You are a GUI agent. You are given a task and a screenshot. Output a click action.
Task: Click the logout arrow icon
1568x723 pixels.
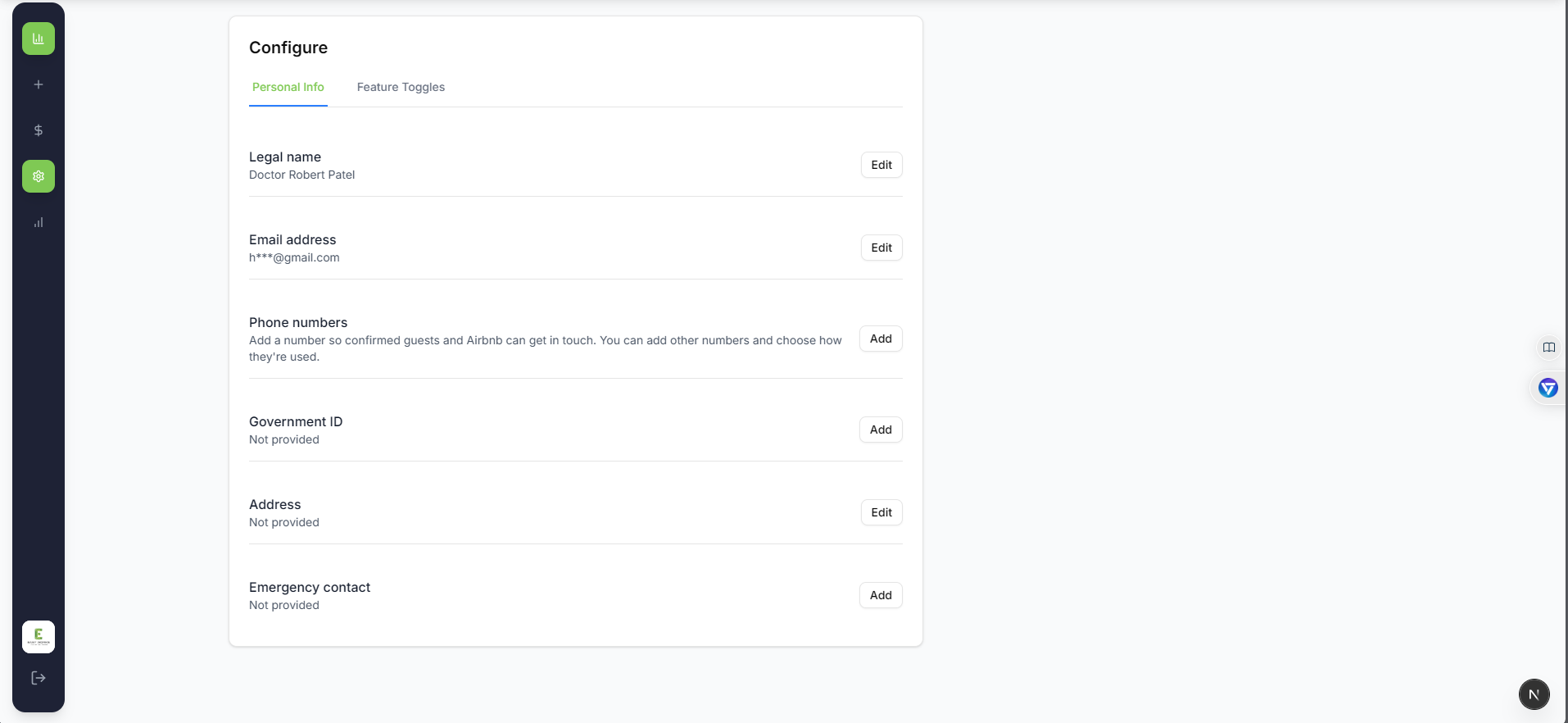click(39, 678)
